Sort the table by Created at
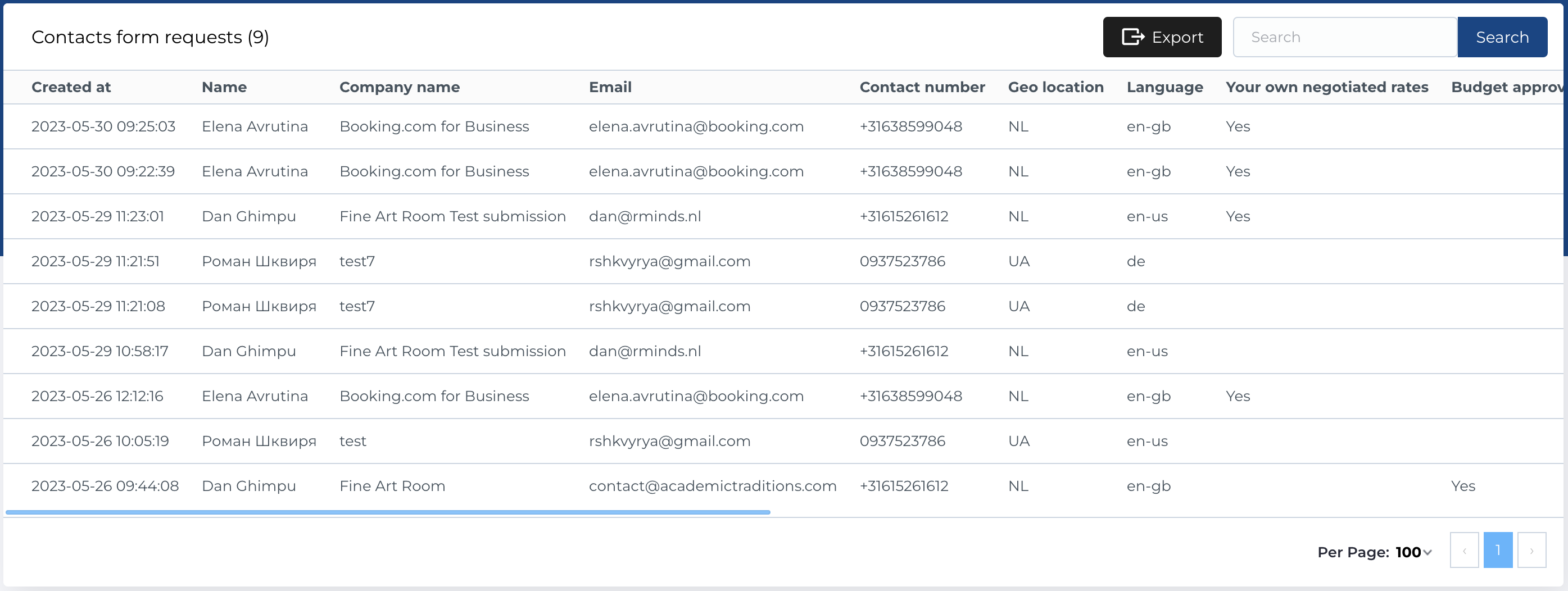1568x591 pixels. [71, 87]
